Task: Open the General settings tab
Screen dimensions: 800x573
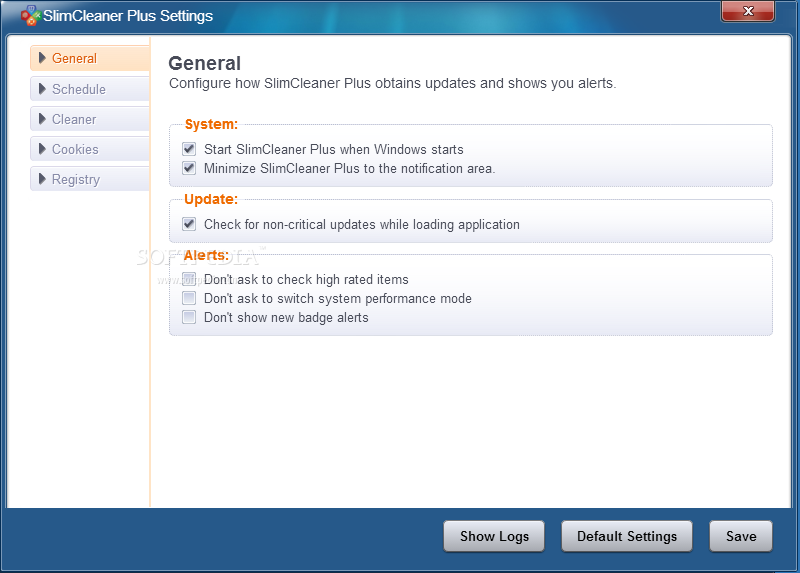Action: 90,59
